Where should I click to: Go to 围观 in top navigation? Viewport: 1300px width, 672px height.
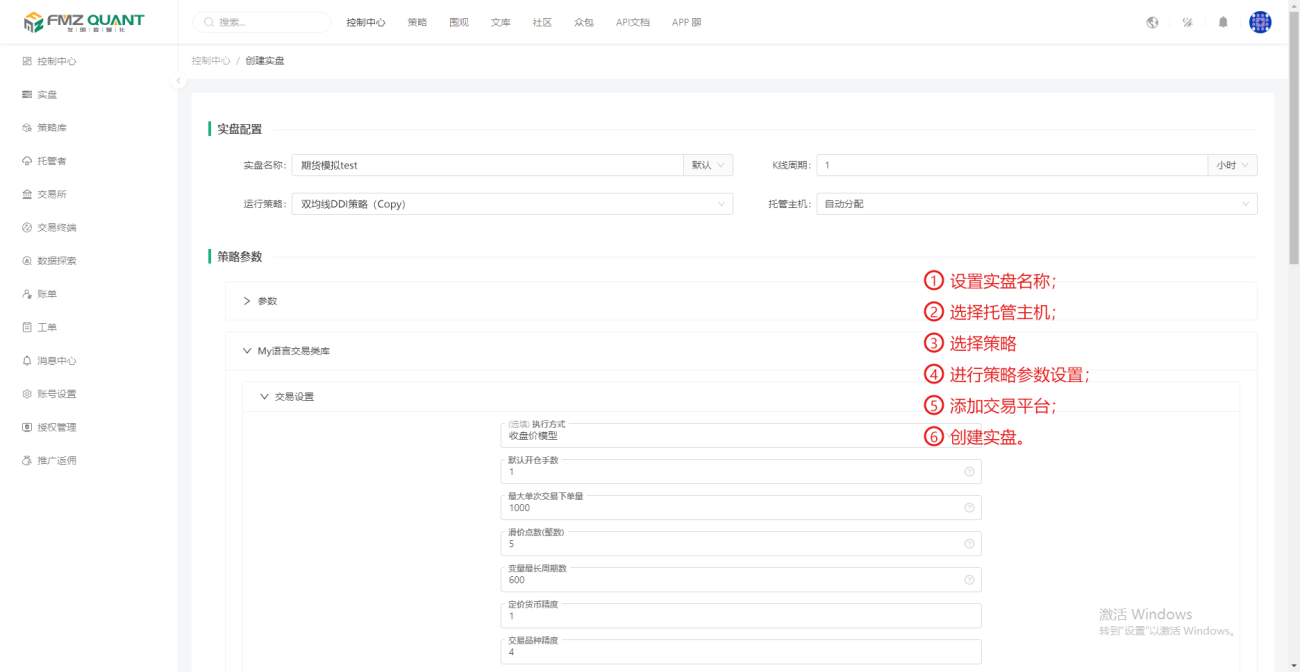459,22
